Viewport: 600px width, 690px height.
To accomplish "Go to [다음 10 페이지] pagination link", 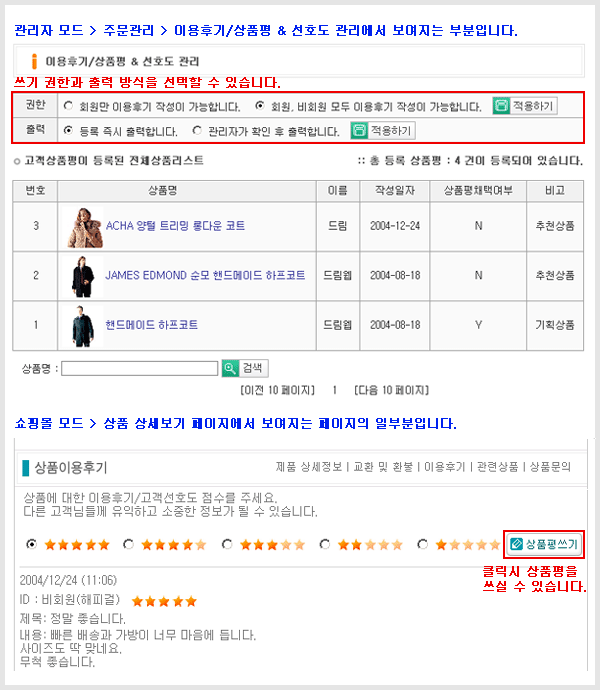I will click(x=391, y=390).
